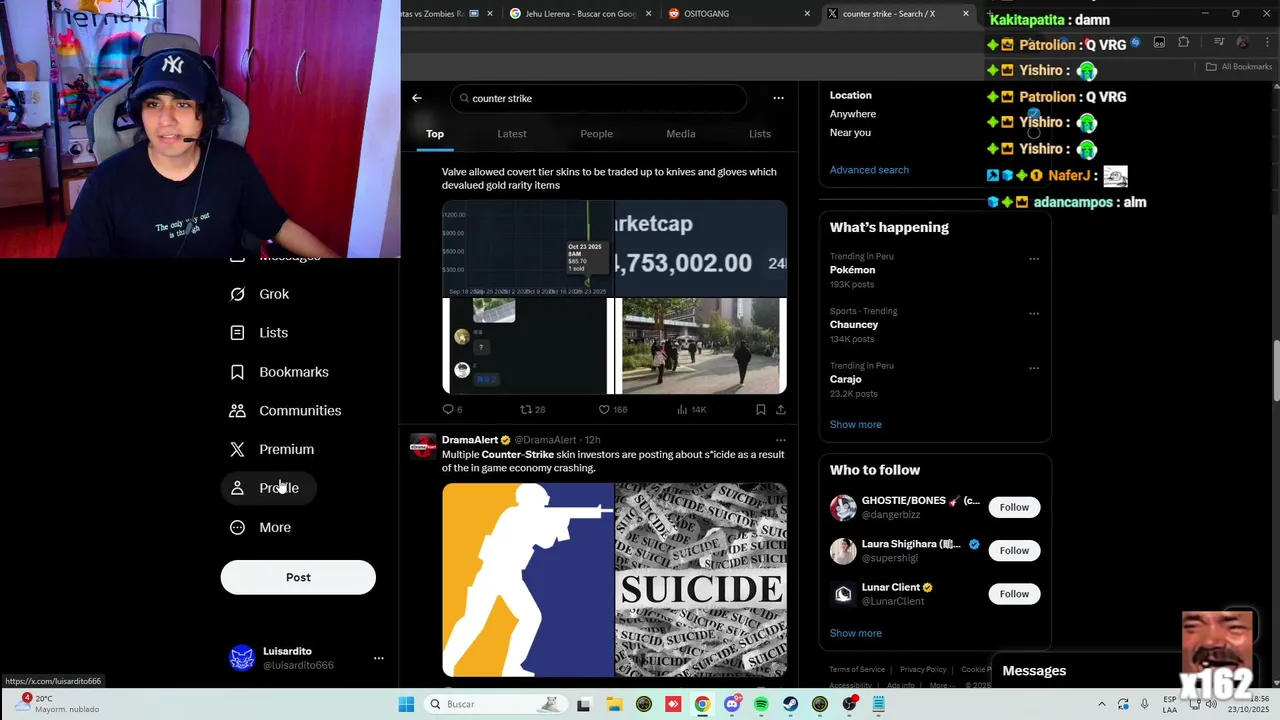
Task: Open more options for Chauncey trend
Action: point(1034,313)
